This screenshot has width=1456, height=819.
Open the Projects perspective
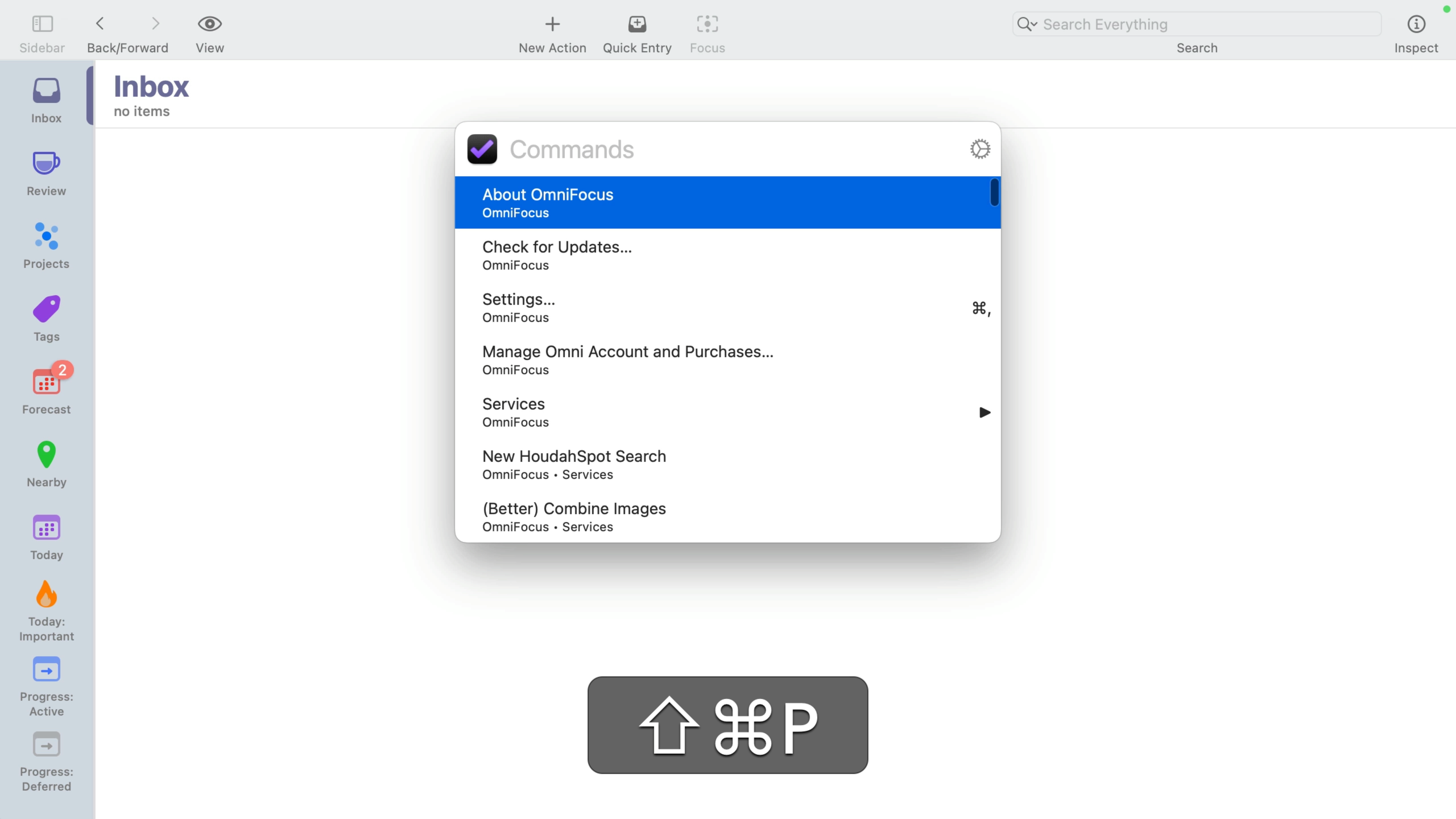pos(46,246)
